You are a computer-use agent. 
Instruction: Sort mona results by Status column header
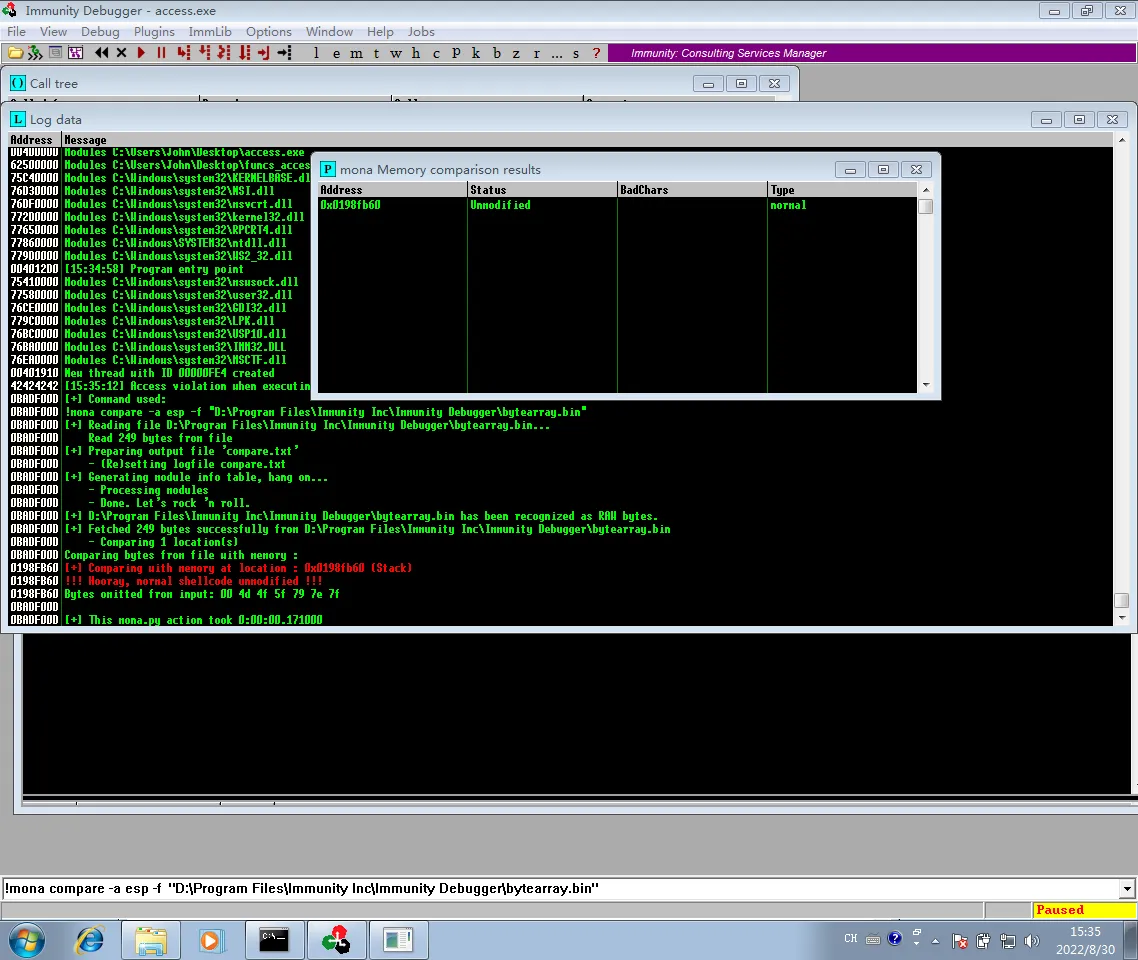[x=542, y=190]
